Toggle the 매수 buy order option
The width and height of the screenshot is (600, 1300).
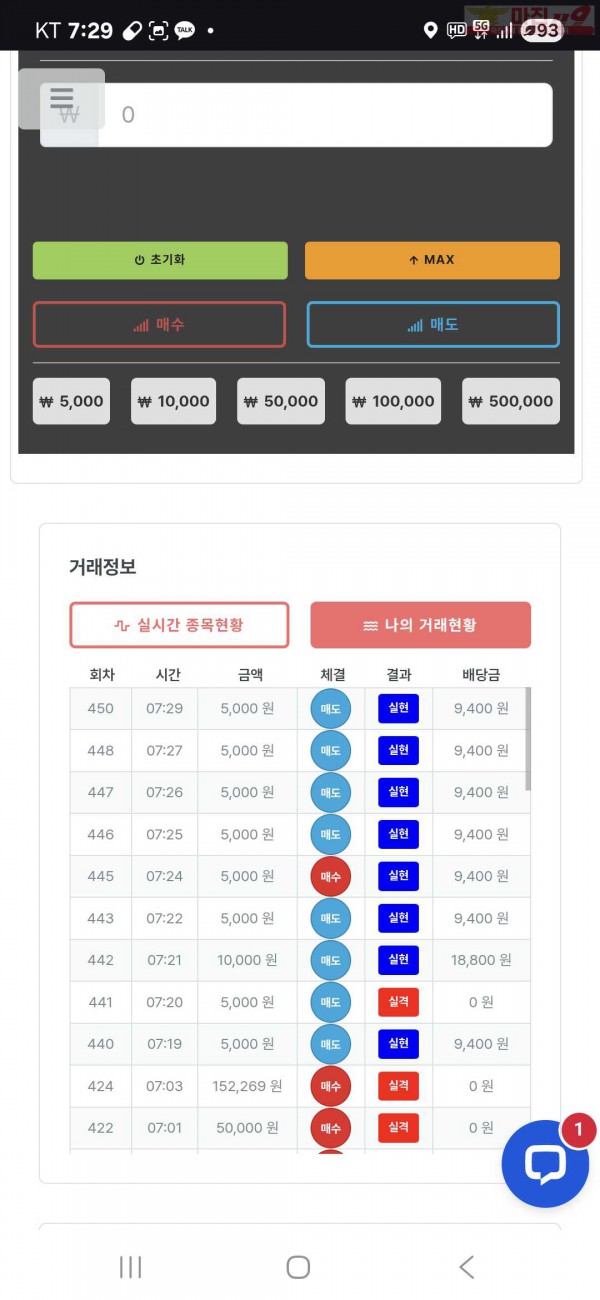pos(160,325)
